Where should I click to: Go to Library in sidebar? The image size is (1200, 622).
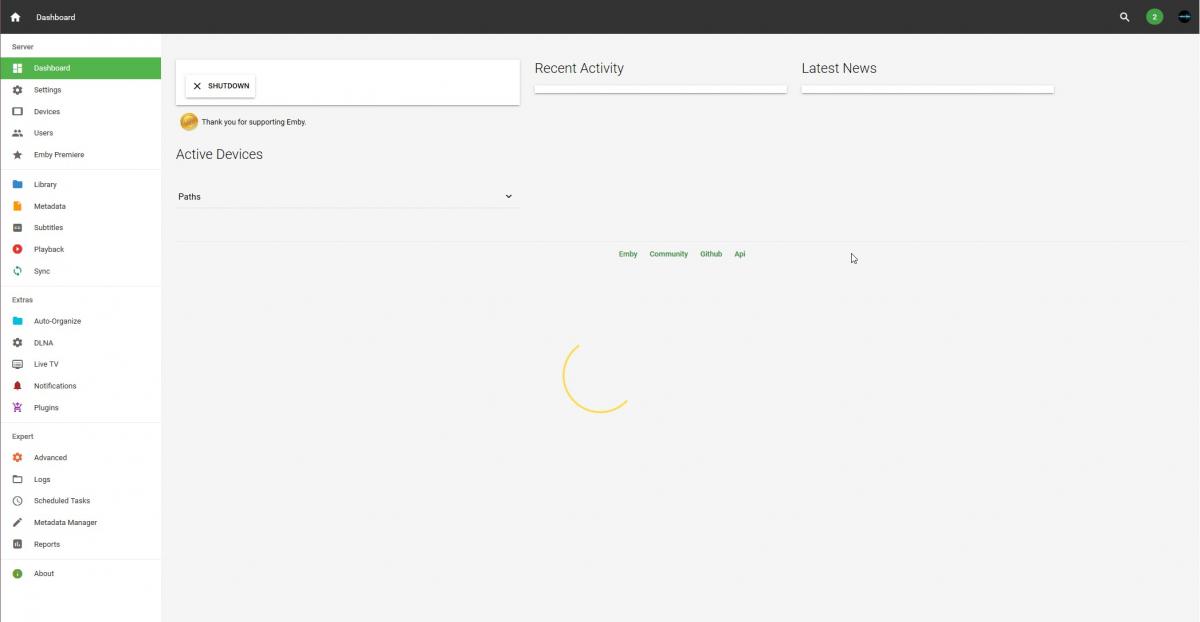click(45, 184)
